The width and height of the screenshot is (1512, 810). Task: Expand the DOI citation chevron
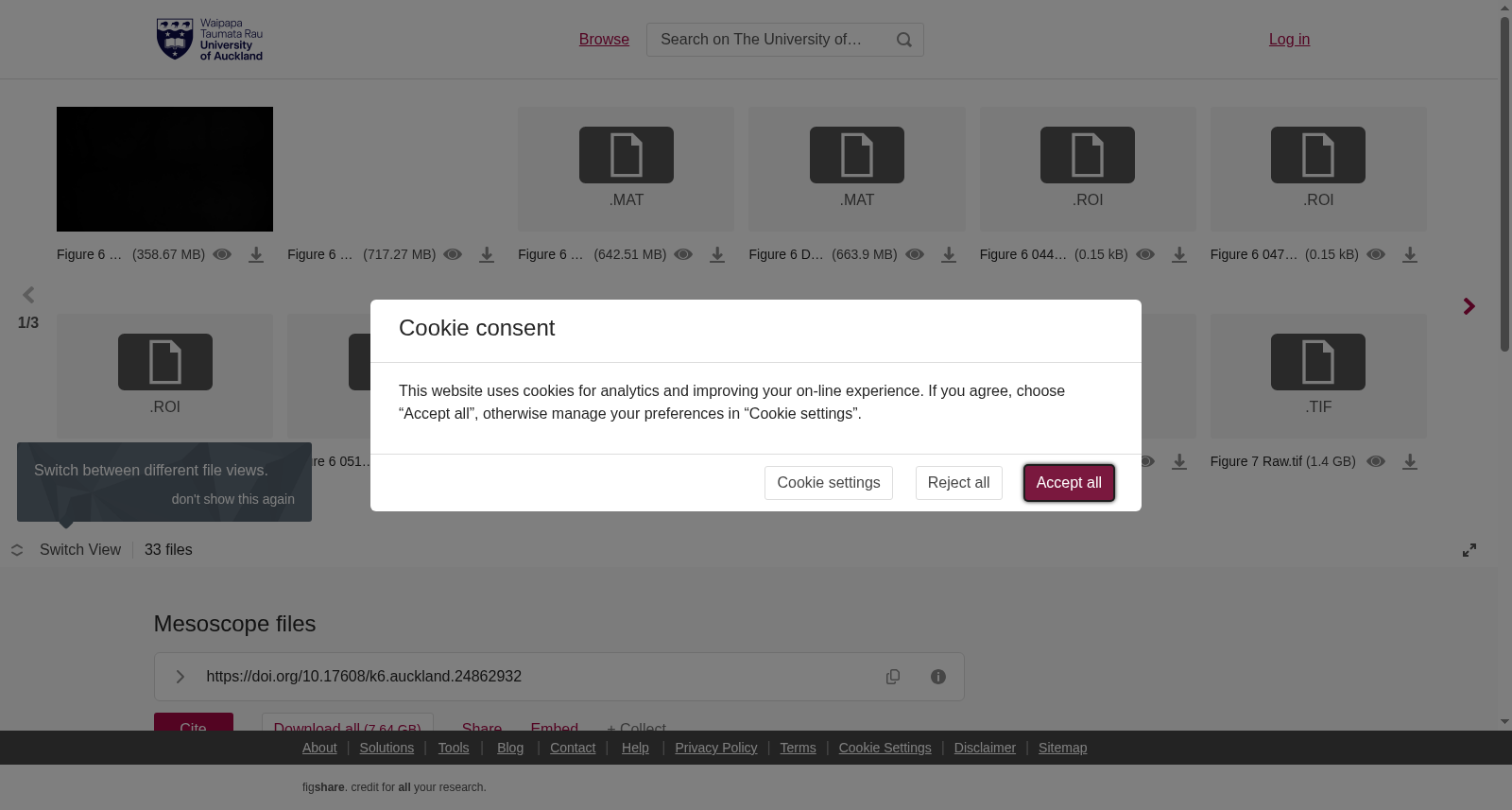pos(180,677)
